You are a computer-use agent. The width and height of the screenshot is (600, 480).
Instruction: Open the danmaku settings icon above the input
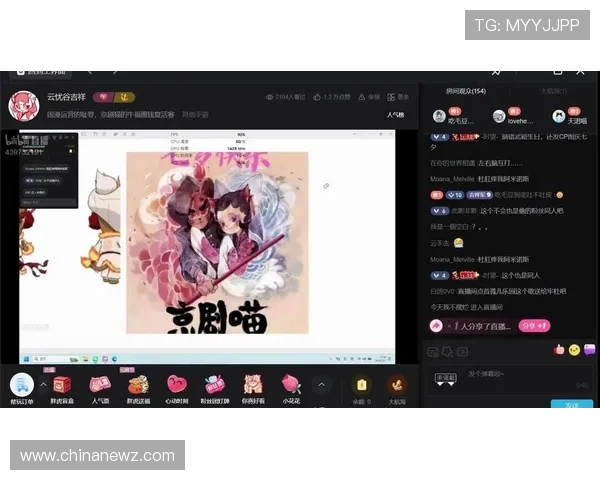tap(433, 351)
